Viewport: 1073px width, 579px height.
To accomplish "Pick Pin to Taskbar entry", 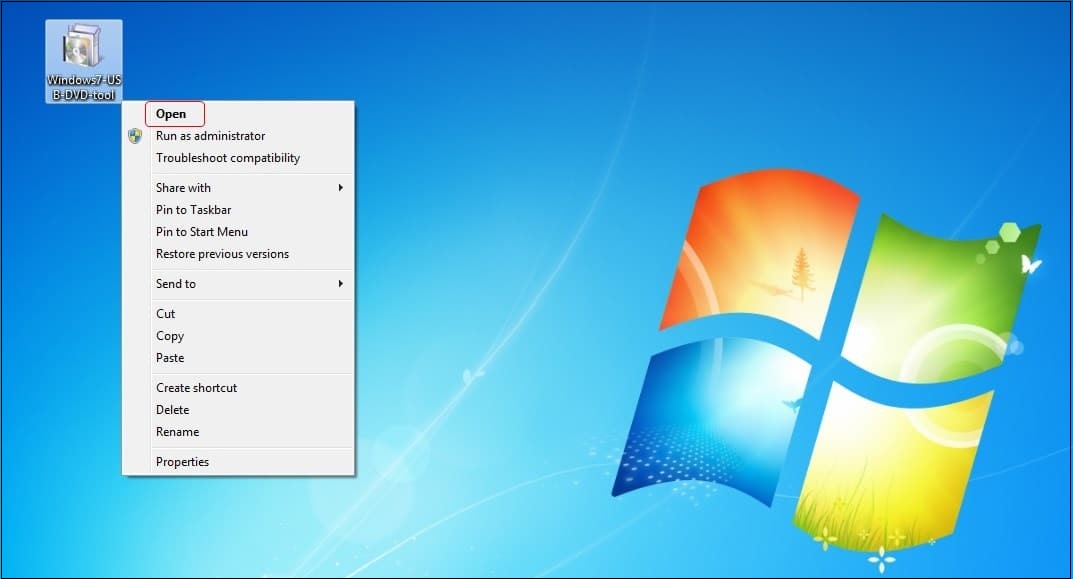I will tap(238, 209).
